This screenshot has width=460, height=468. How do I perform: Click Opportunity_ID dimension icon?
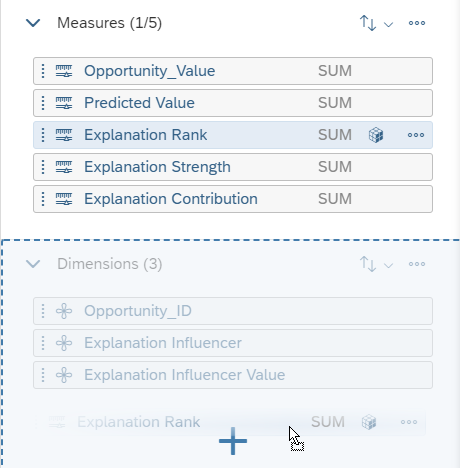point(64,311)
